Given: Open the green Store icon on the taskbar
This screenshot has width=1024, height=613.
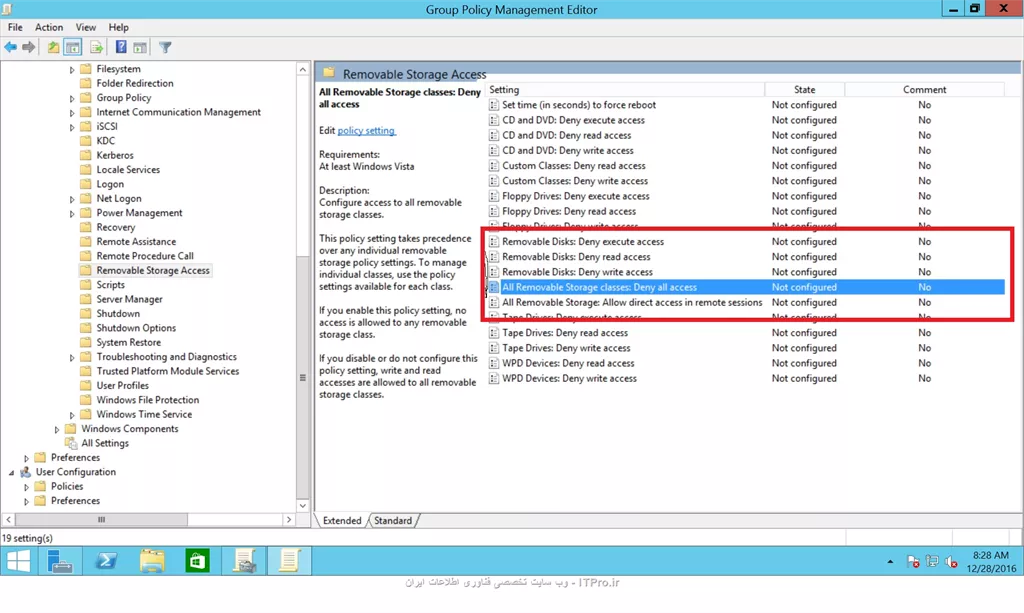Looking at the screenshot, I should point(197,561).
